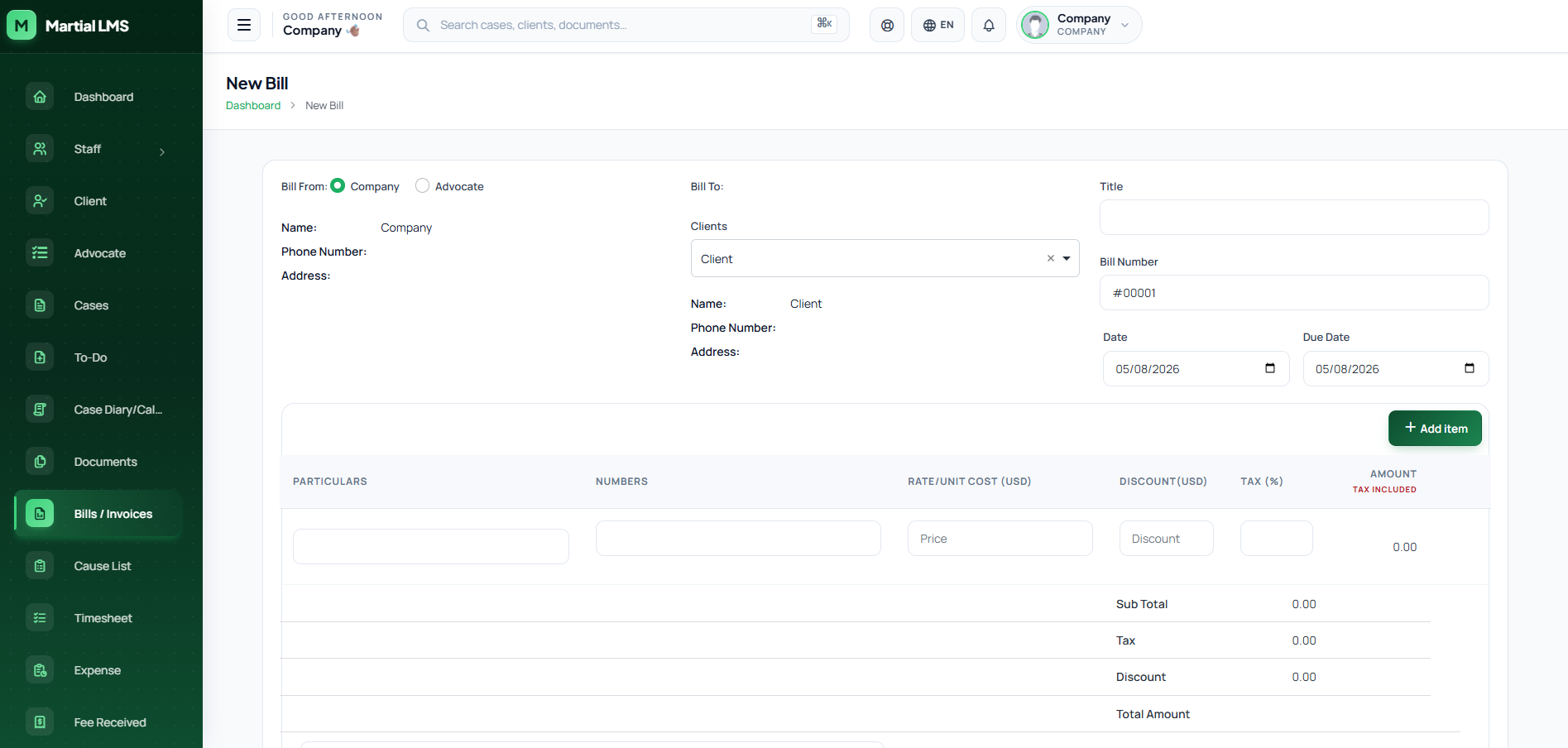This screenshot has height=748, width=1568.
Task: Follow the Dashboard breadcrumb link
Action: click(253, 105)
